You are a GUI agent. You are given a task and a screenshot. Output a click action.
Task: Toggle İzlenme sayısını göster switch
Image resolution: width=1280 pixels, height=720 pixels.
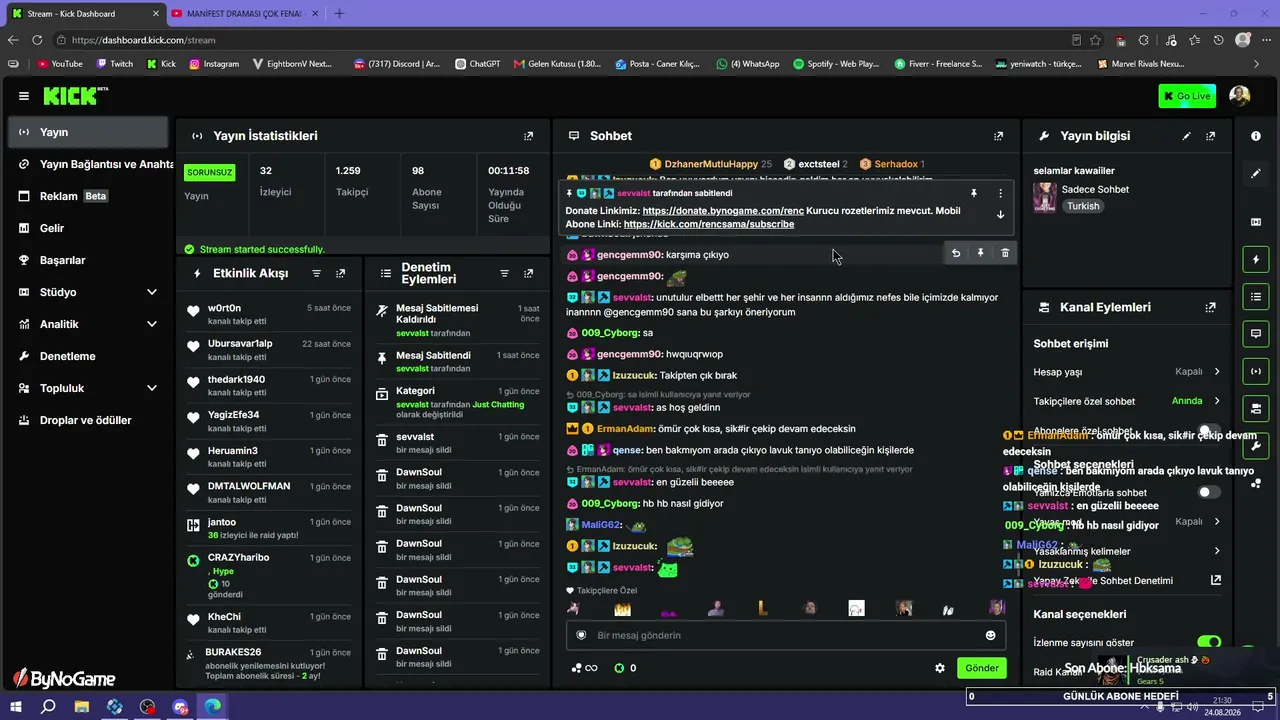(1209, 642)
